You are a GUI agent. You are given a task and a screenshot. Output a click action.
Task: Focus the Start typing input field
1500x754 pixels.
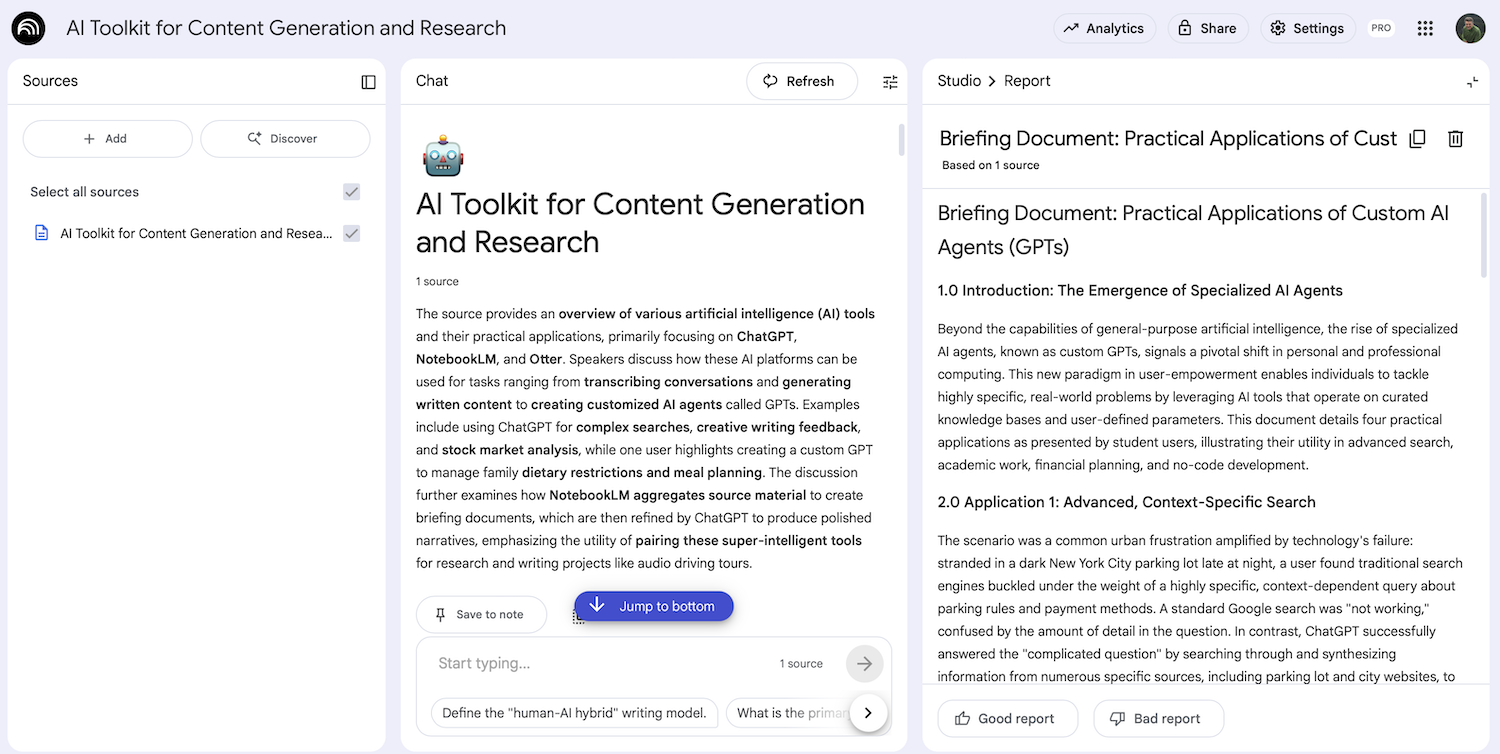pos(600,663)
